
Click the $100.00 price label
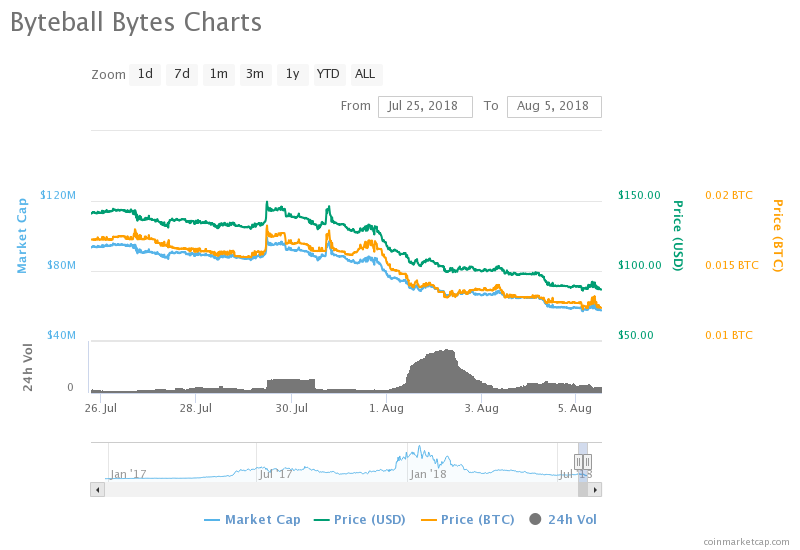(x=639, y=265)
